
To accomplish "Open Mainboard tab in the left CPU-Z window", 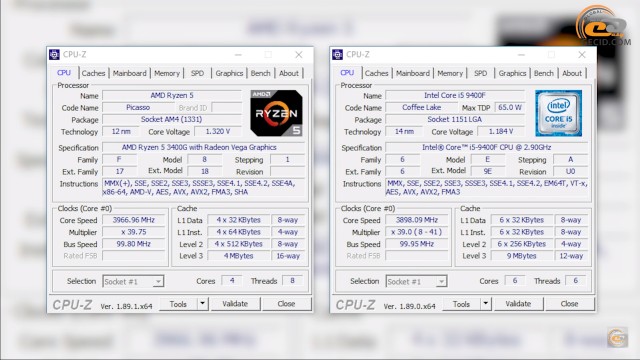I will pos(129,73).
